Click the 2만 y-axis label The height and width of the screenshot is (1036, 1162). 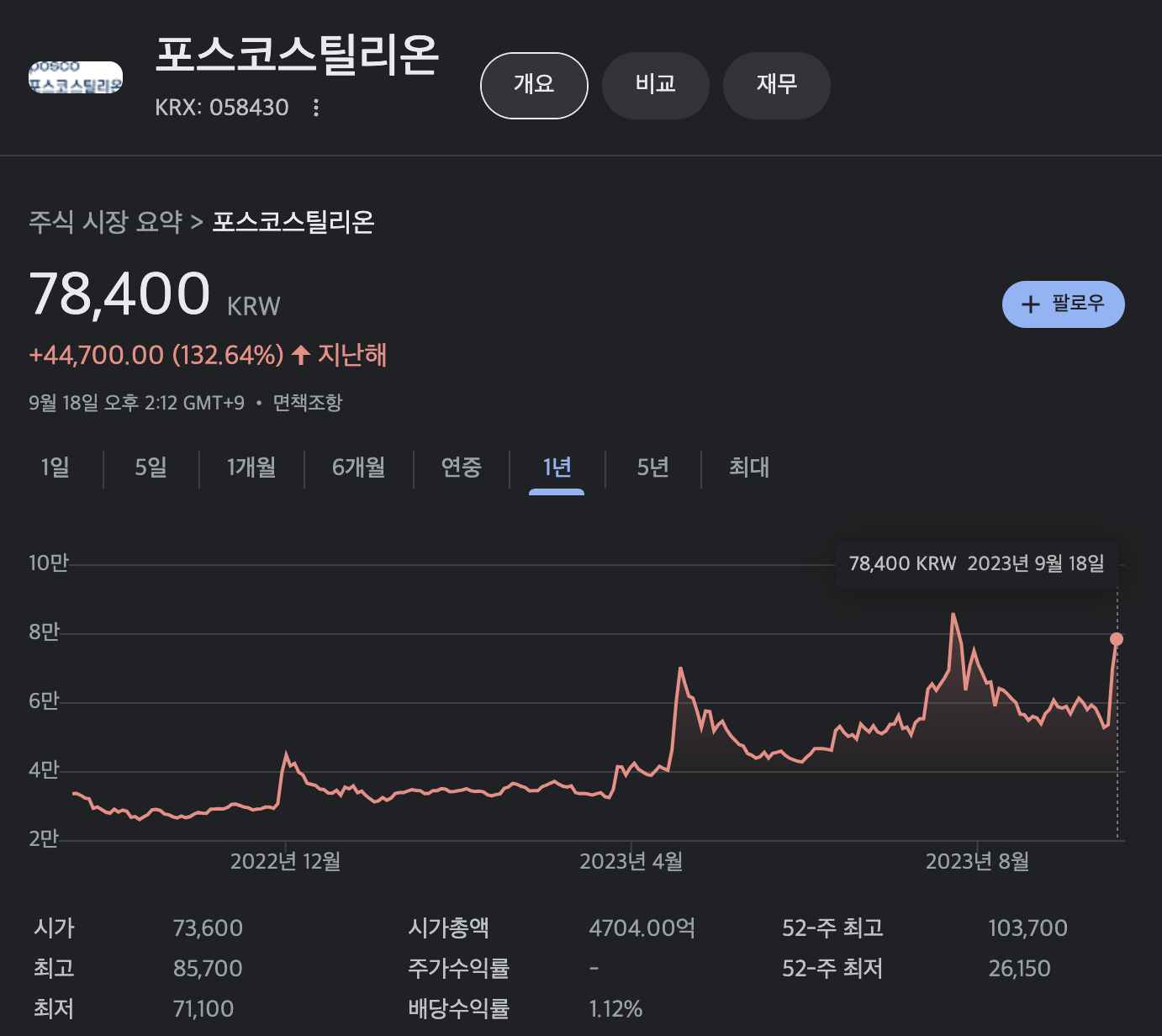click(x=45, y=838)
